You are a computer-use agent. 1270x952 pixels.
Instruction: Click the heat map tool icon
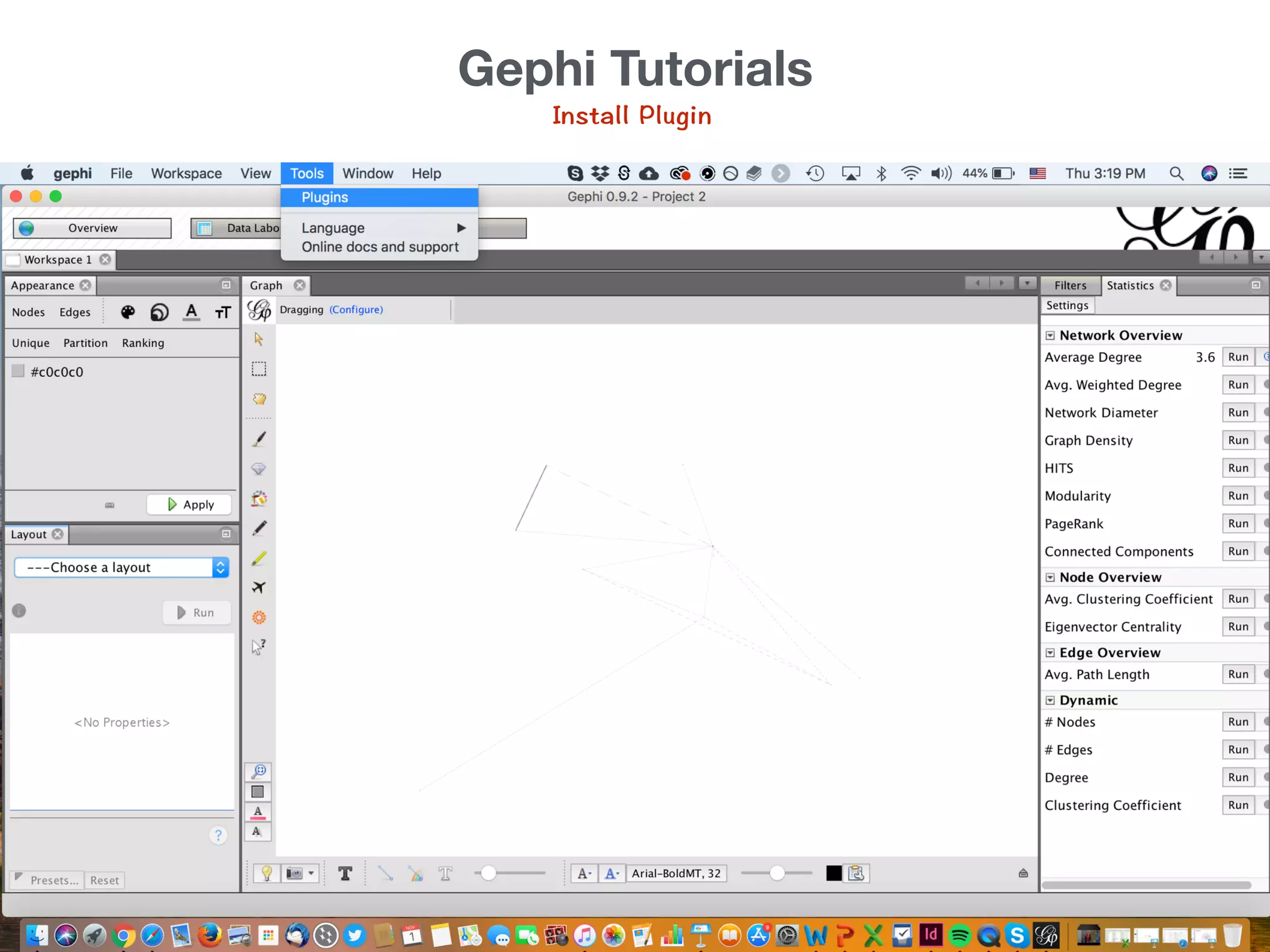(x=259, y=617)
